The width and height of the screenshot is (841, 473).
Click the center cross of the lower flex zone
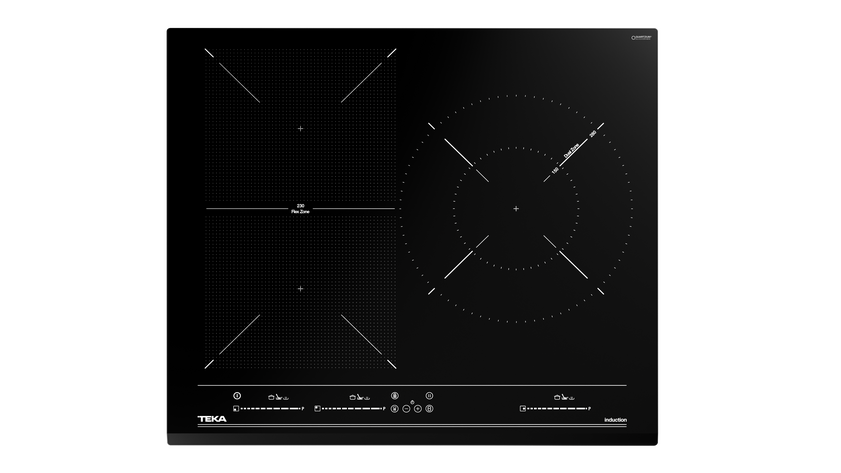tap(300, 289)
